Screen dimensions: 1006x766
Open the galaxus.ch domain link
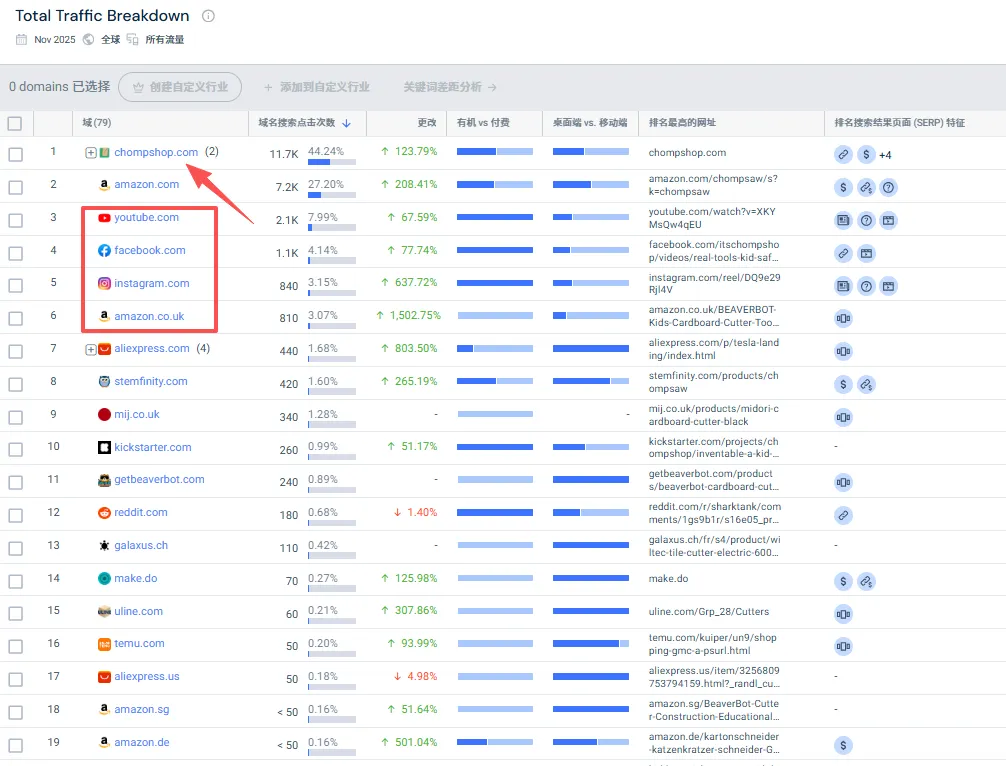pyautogui.click(x=141, y=545)
